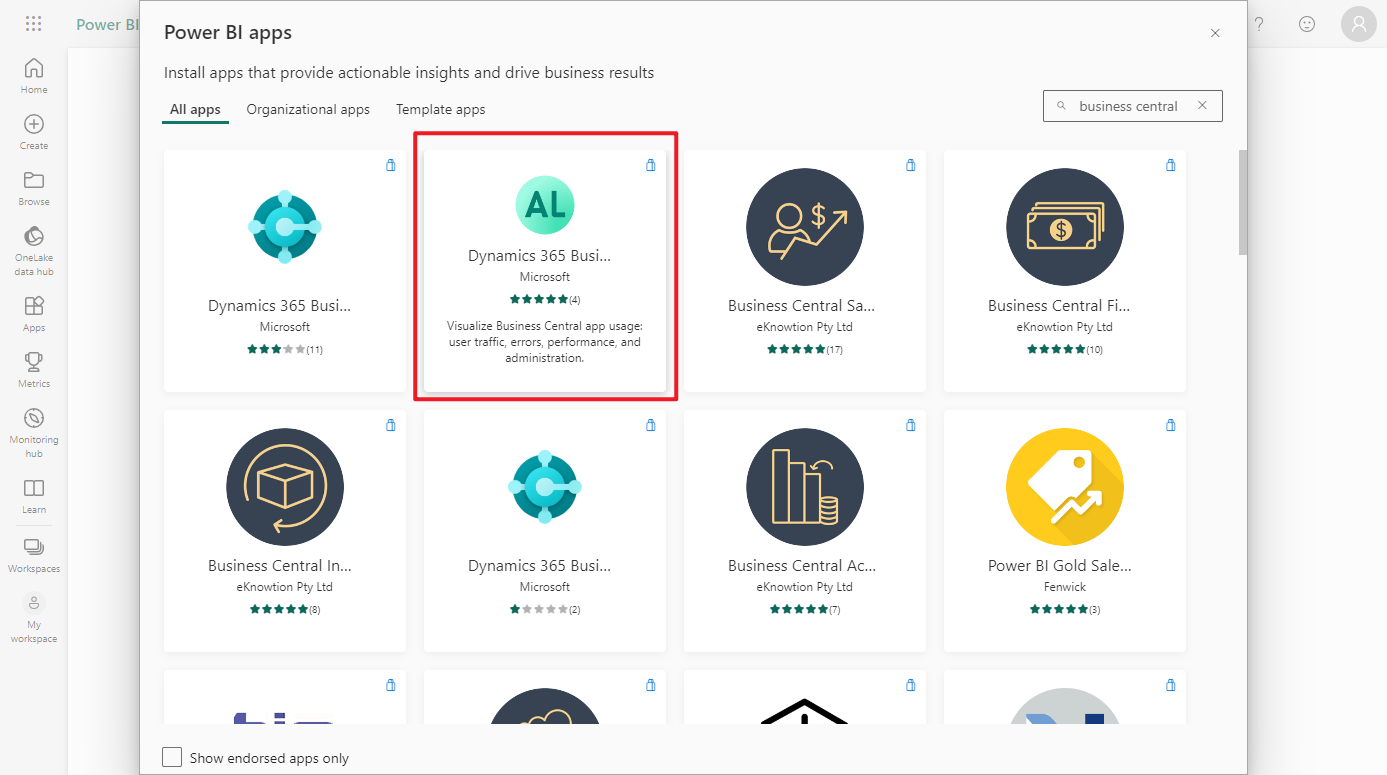
Task: Switch to the Template apps tab
Action: tap(440, 109)
